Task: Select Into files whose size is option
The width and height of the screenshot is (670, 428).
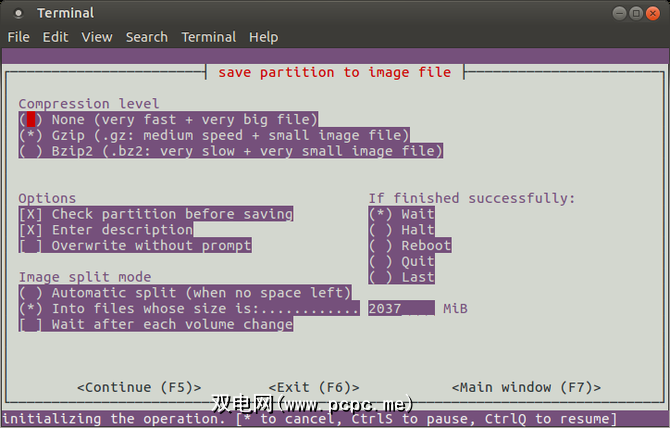Action: pyautogui.click(x=189, y=309)
